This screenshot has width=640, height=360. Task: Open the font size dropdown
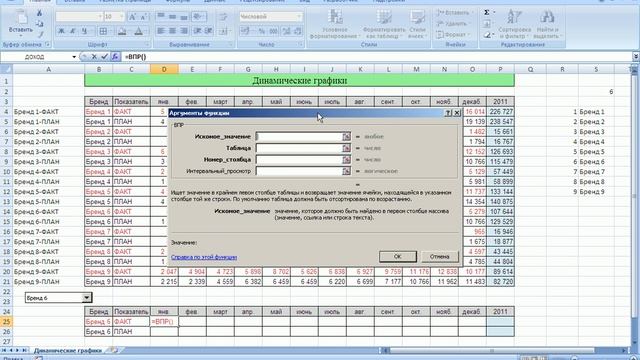(122, 17)
